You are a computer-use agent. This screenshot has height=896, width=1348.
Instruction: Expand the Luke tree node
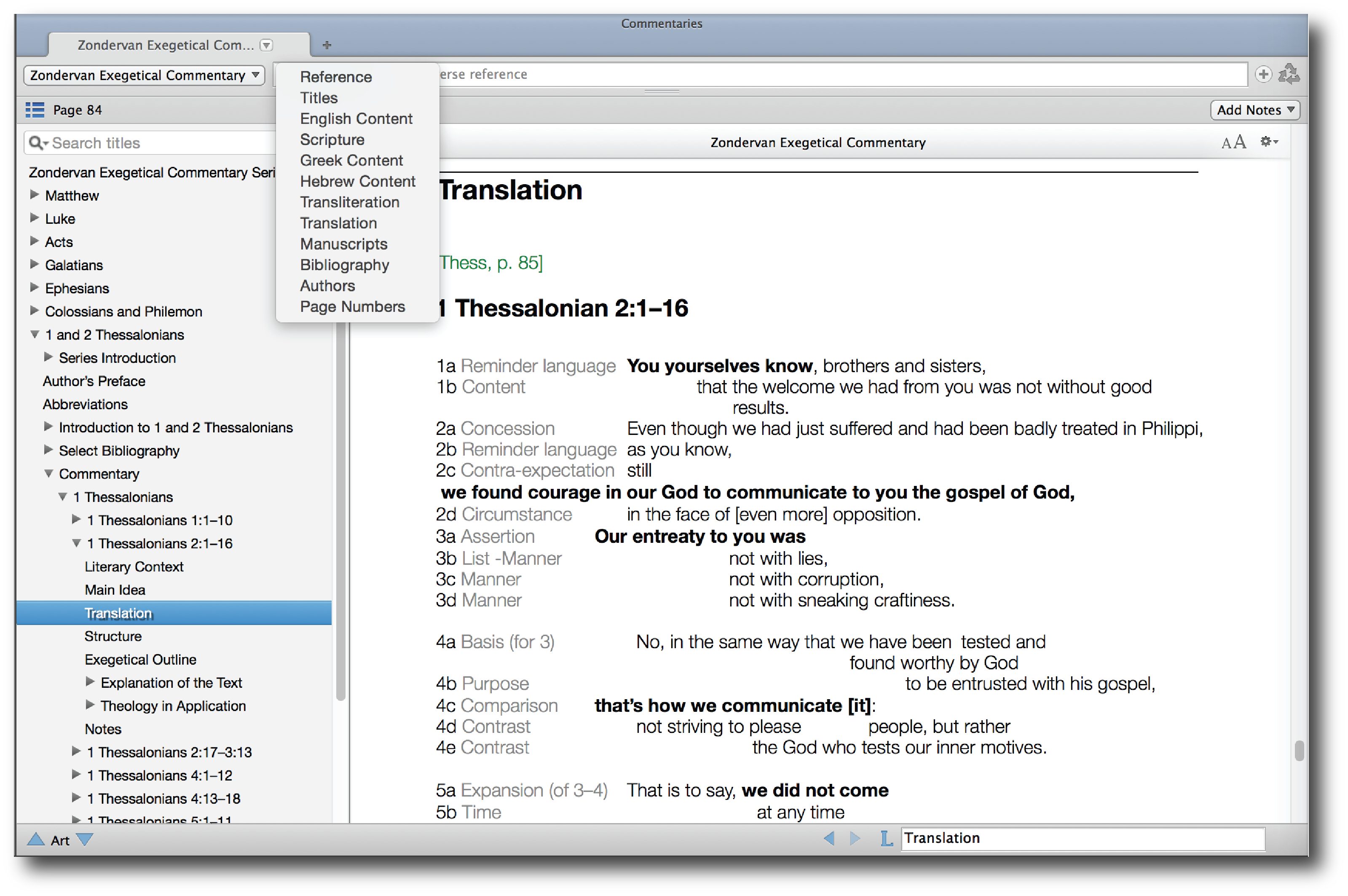(34, 218)
